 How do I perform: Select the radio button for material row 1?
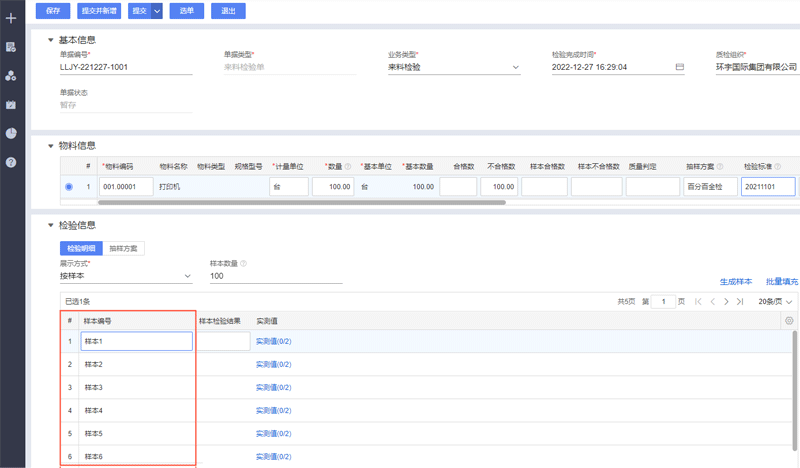69,187
